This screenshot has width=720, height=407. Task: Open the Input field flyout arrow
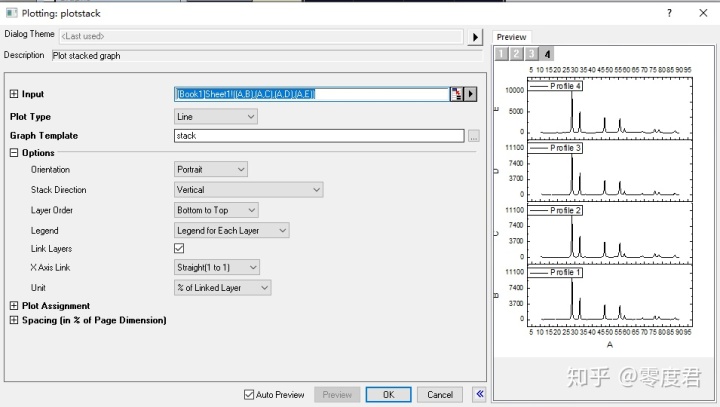coord(471,94)
